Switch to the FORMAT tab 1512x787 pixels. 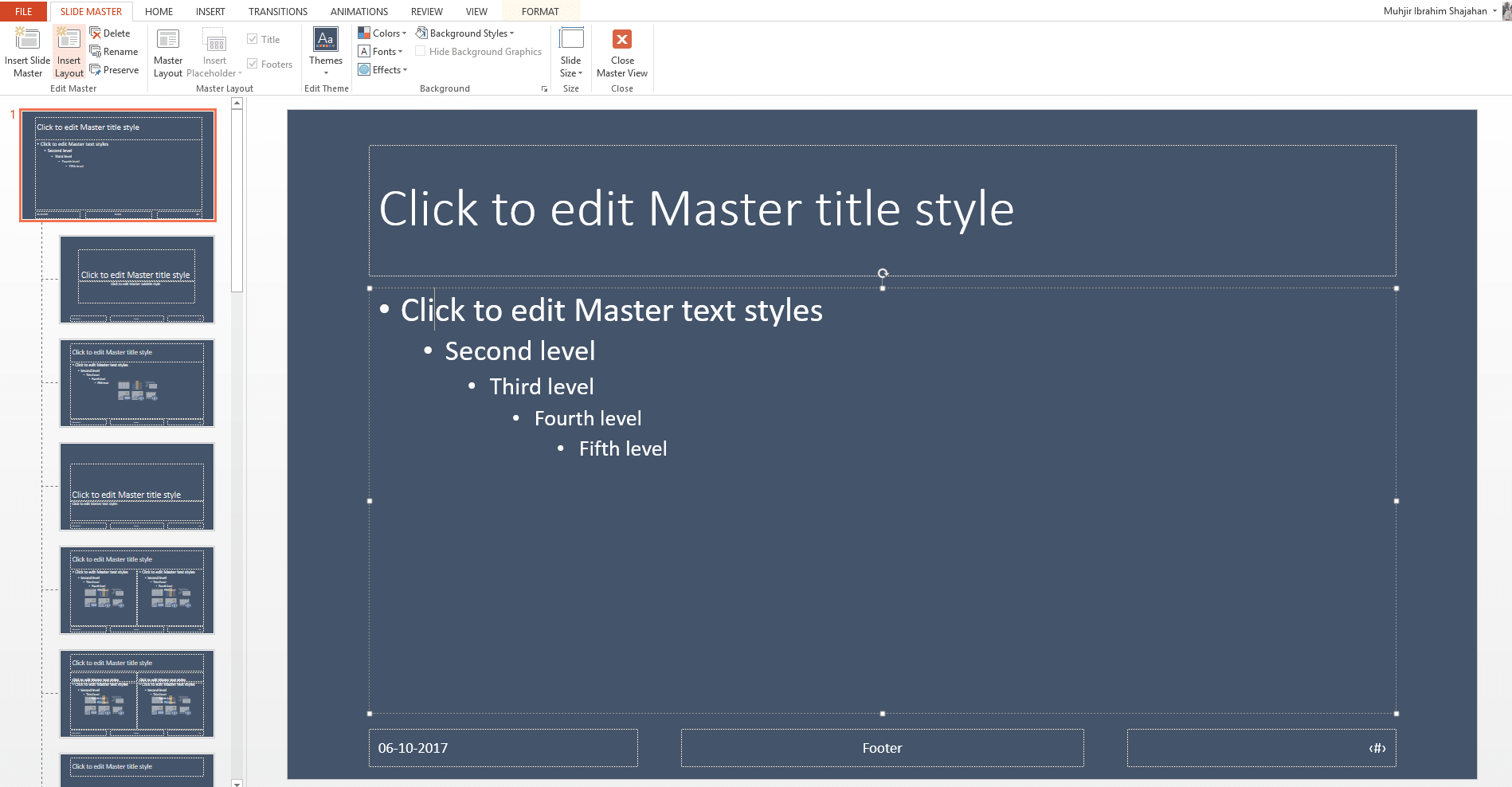click(540, 11)
